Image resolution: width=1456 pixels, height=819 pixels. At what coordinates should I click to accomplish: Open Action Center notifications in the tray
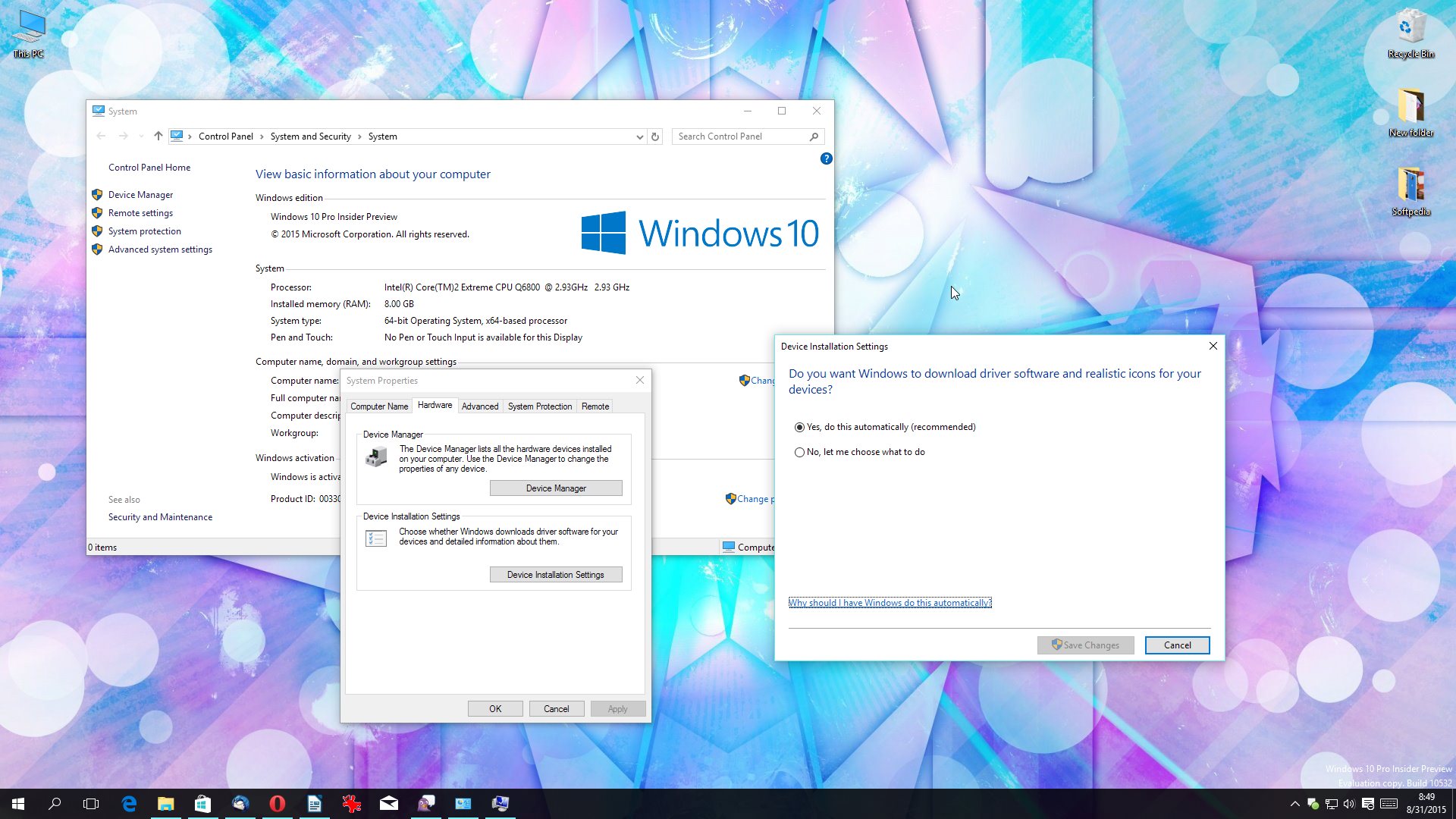point(1368,804)
